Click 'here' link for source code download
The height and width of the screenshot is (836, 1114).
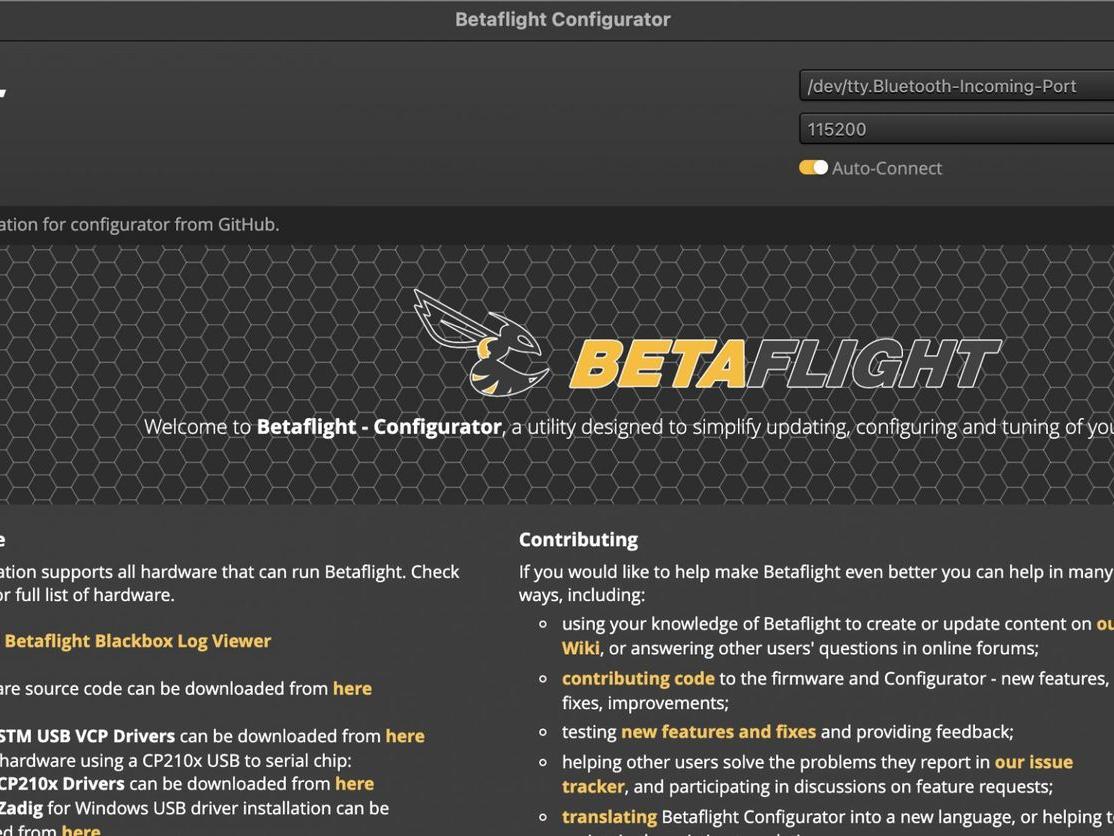[352, 688]
